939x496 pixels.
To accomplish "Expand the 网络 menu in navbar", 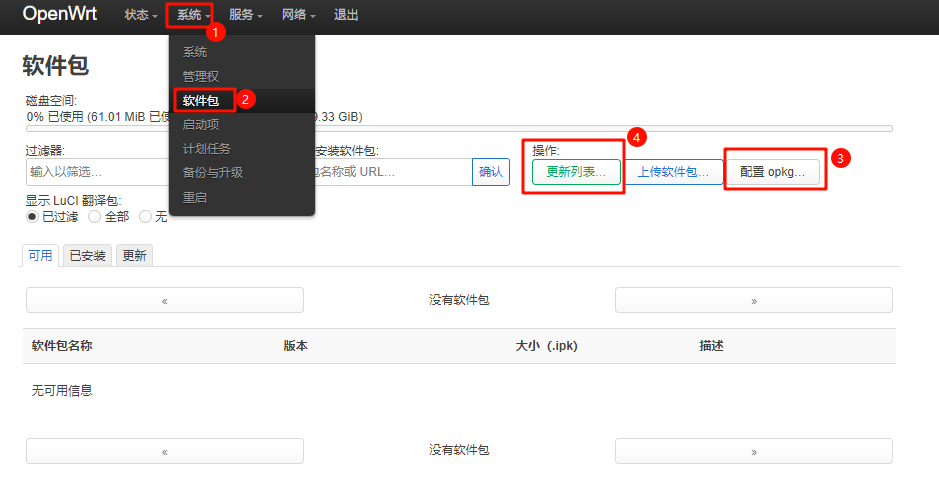I will pos(298,16).
